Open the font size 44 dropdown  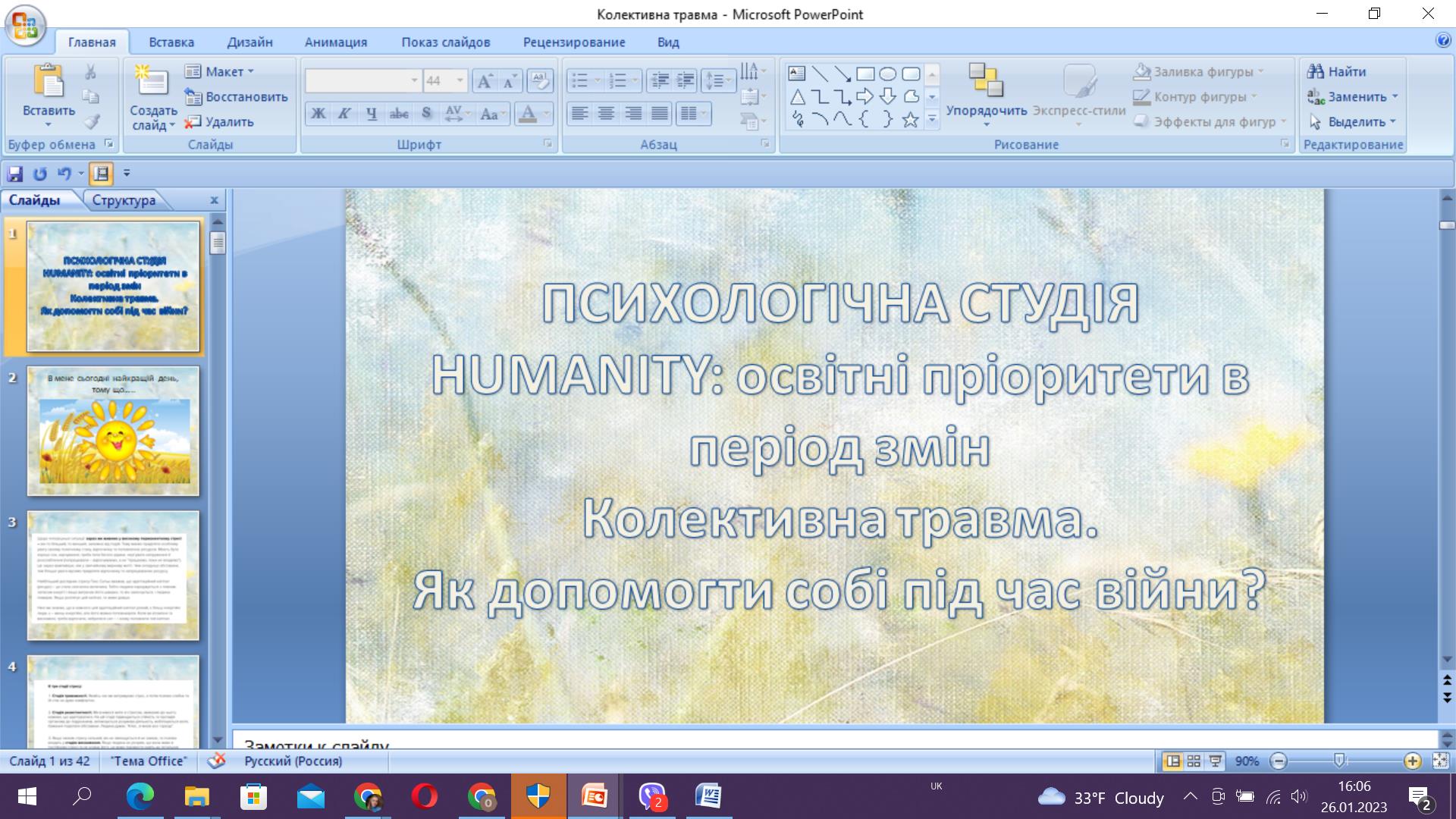coord(460,80)
